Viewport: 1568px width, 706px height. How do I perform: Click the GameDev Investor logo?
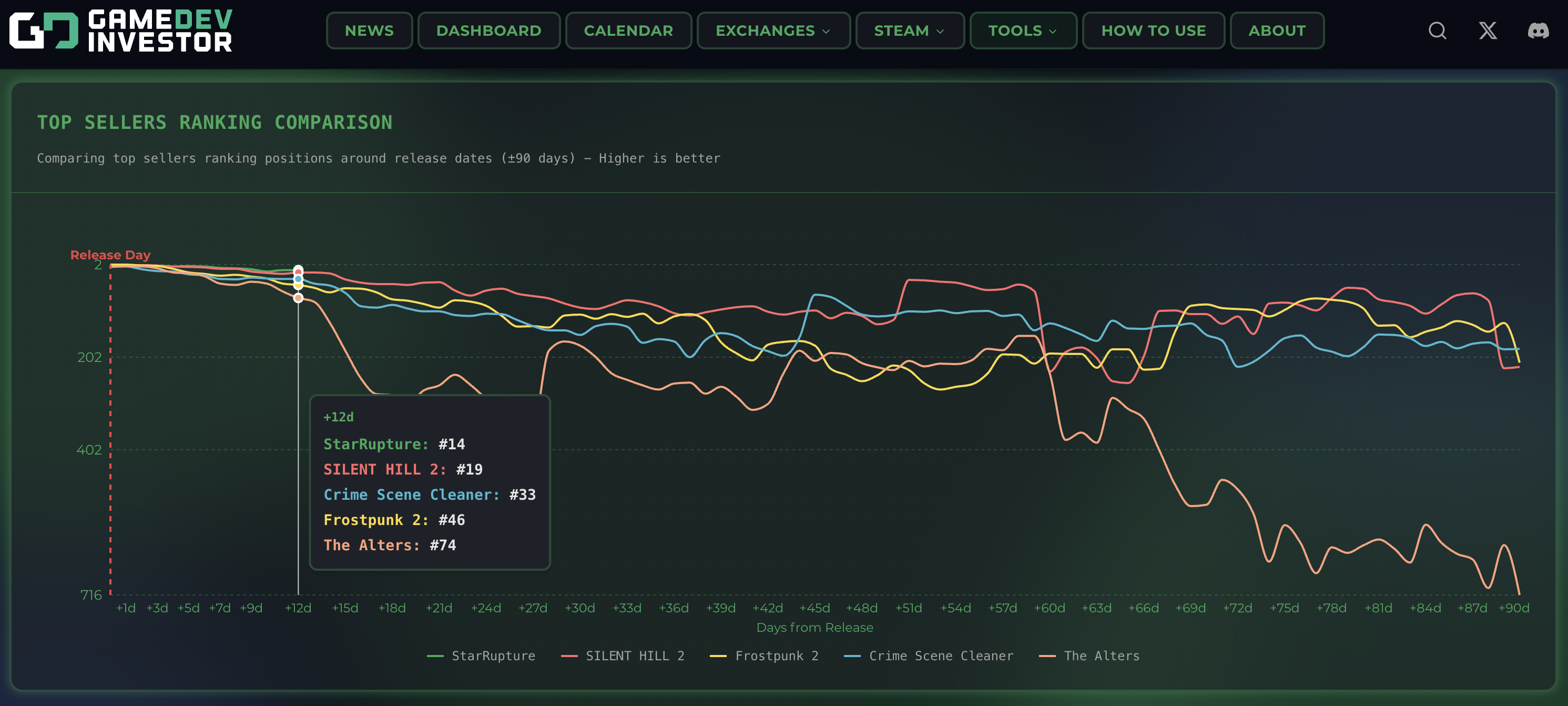pos(120,31)
